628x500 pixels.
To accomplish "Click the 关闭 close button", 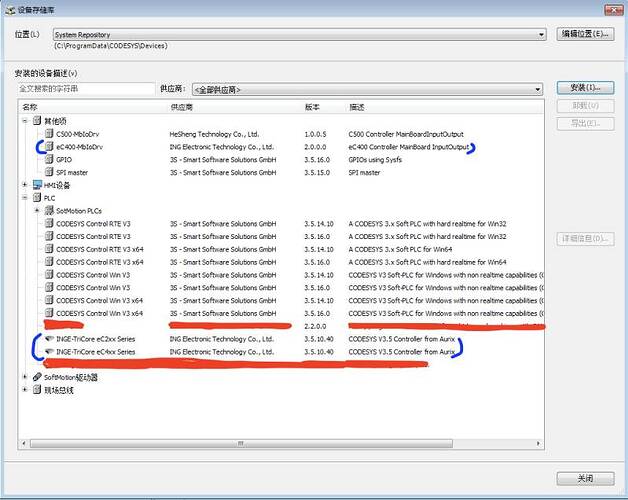I will 585,478.
